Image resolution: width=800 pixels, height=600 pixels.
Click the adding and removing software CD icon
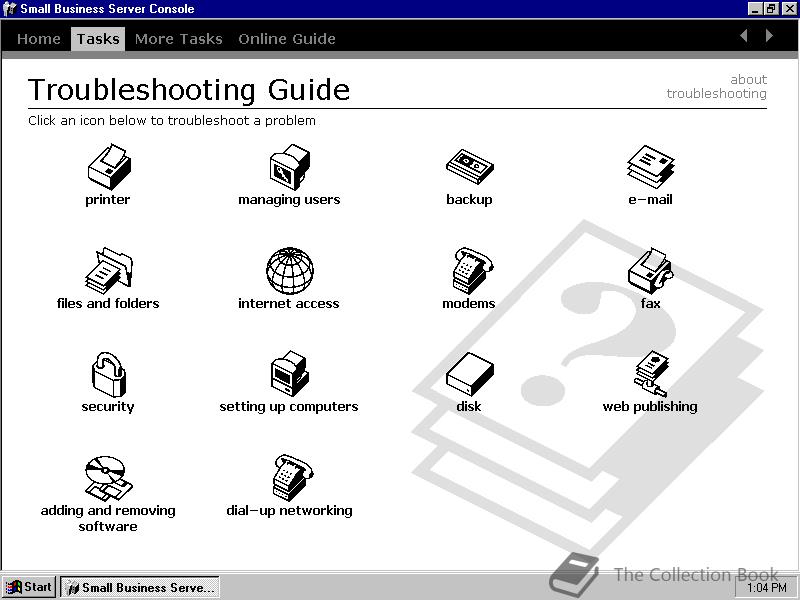(x=109, y=478)
